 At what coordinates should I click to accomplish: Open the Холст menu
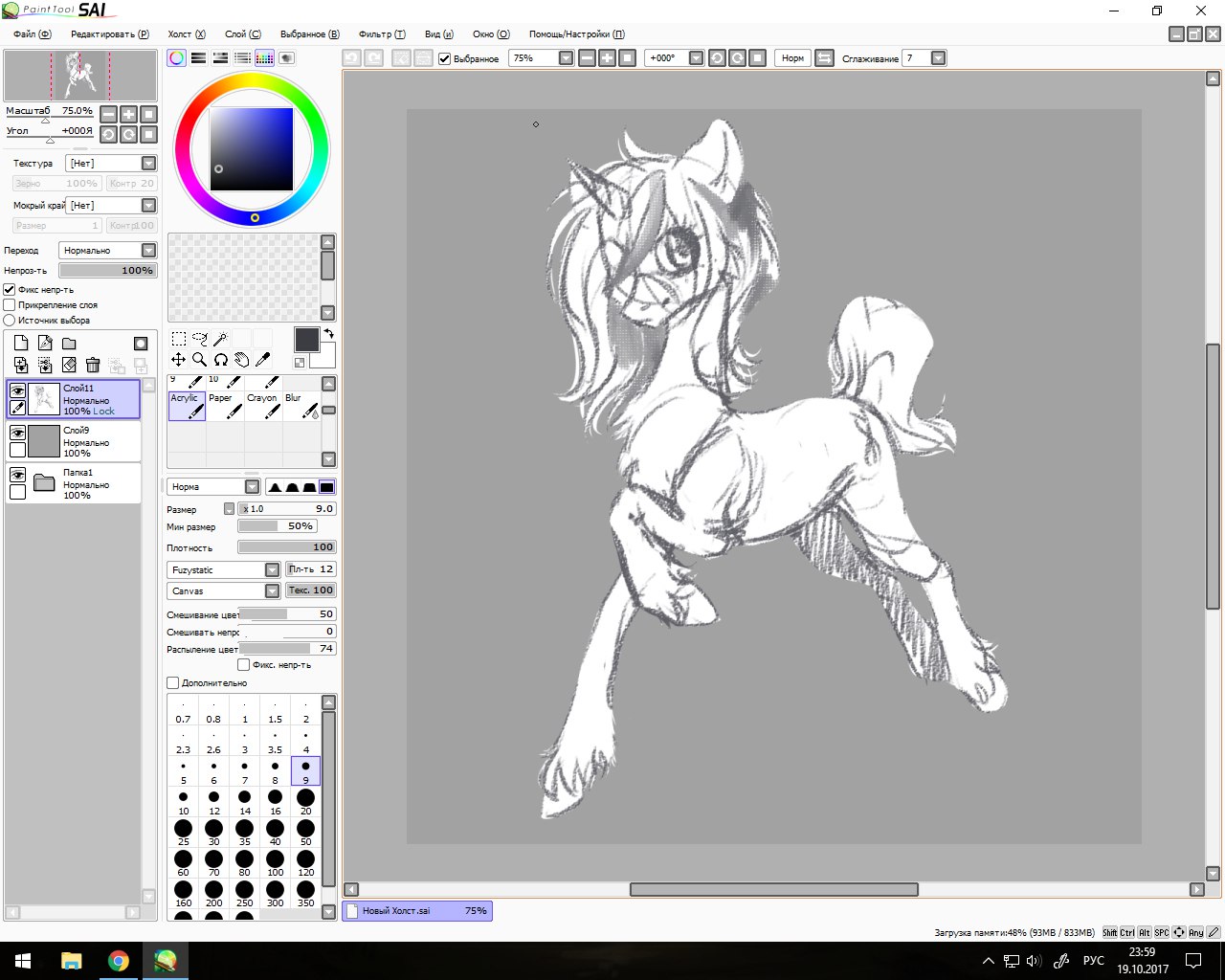click(187, 34)
